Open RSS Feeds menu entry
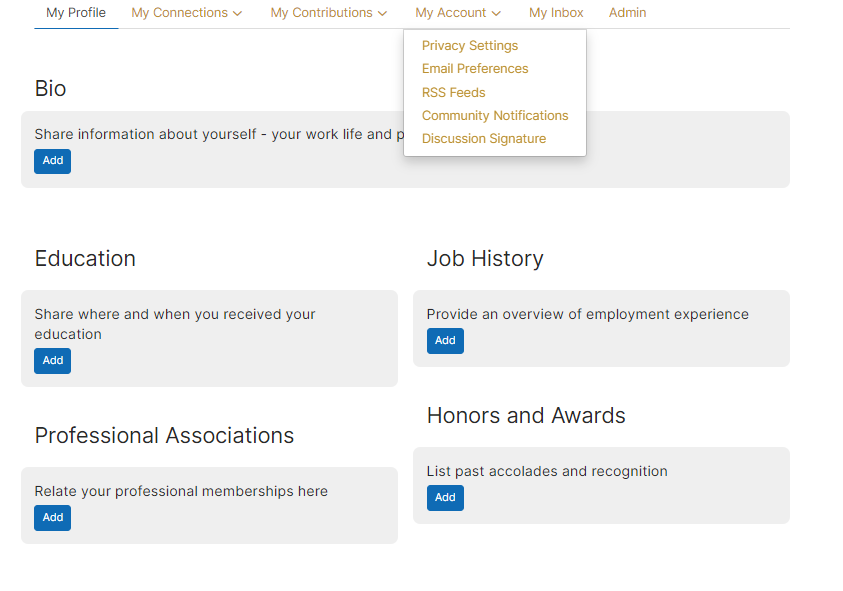Viewport: 843px width, 591px height. (453, 92)
